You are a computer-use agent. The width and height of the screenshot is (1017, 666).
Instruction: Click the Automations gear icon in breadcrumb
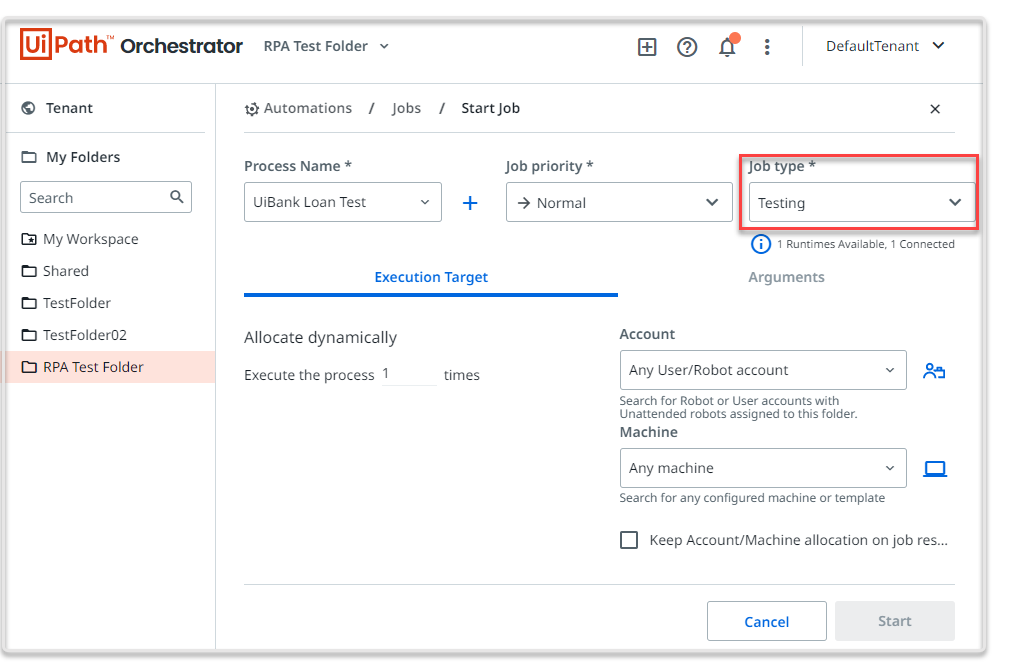click(252, 109)
